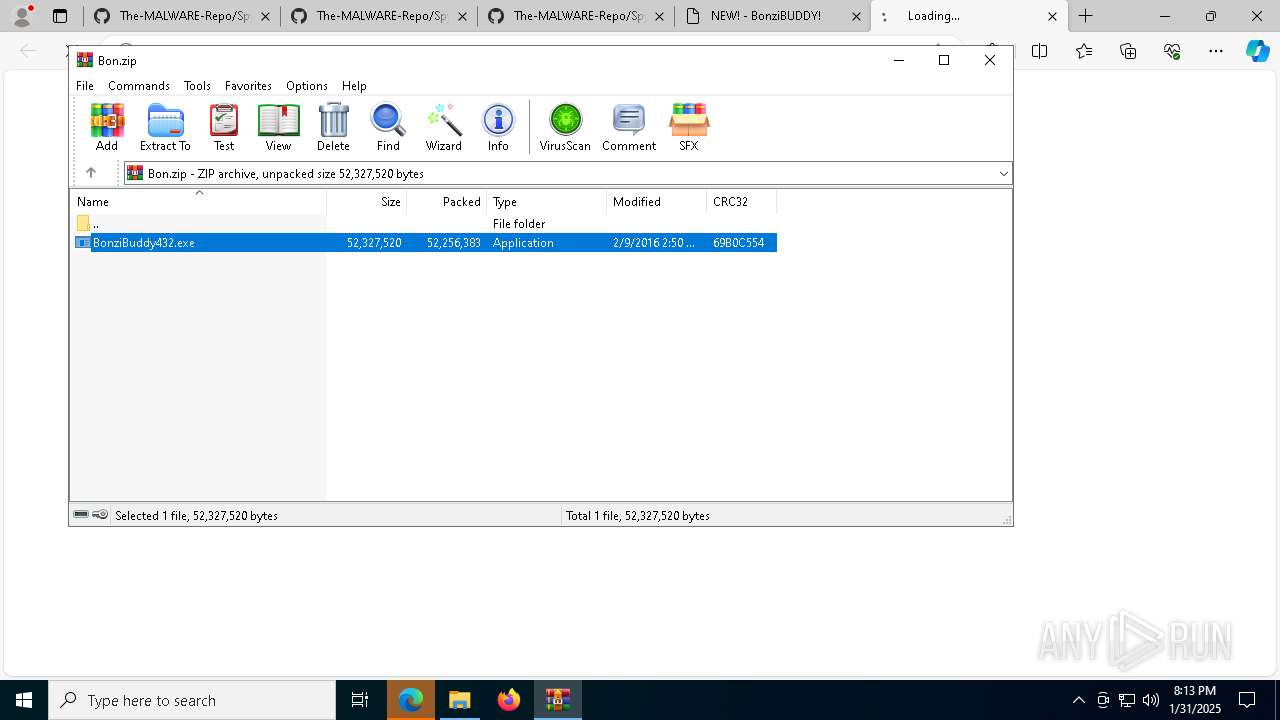The image size is (1280, 720).
Task: Click the drive icon in status bar
Action: (81, 515)
